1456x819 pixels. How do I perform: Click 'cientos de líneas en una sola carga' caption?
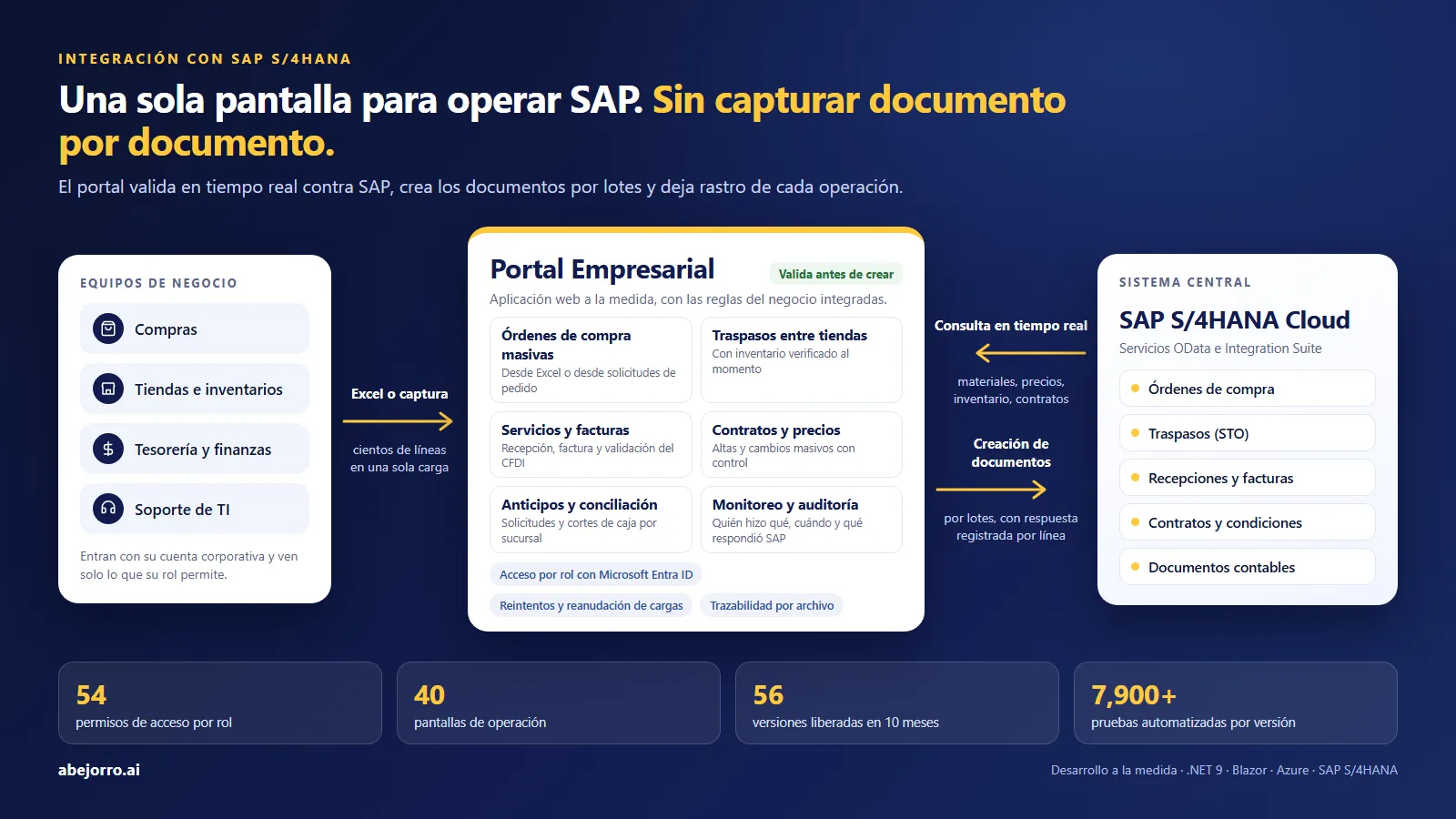pos(399,459)
